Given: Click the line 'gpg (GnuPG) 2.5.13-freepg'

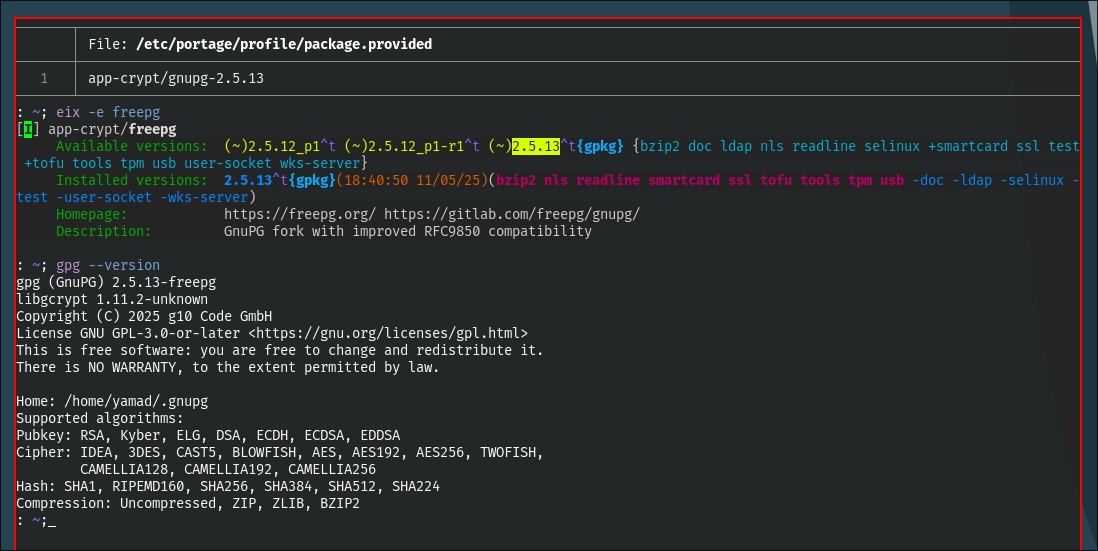Looking at the screenshot, I should coord(116,283).
